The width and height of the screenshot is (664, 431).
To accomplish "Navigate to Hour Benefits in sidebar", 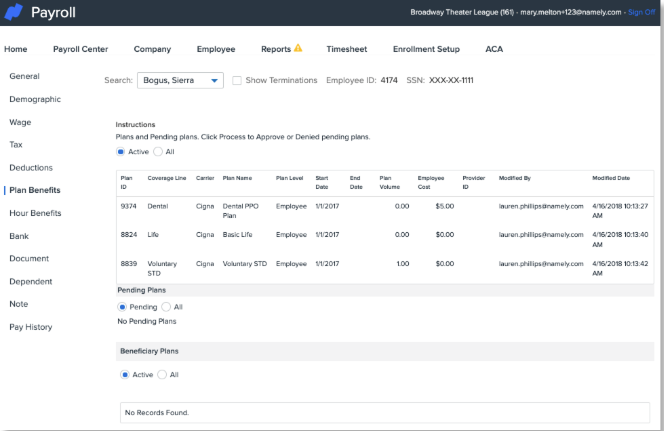I will (x=35, y=213).
